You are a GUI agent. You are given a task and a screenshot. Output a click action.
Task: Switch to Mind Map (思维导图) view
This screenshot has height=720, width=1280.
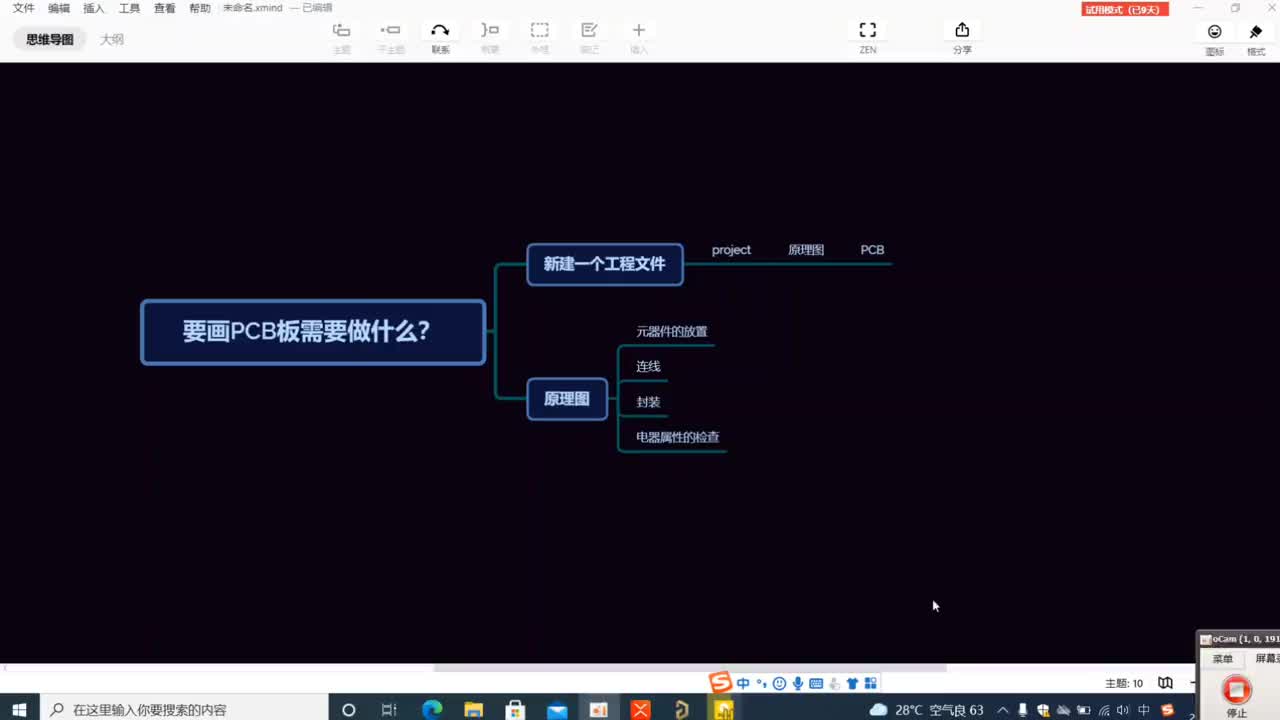[50, 40]
